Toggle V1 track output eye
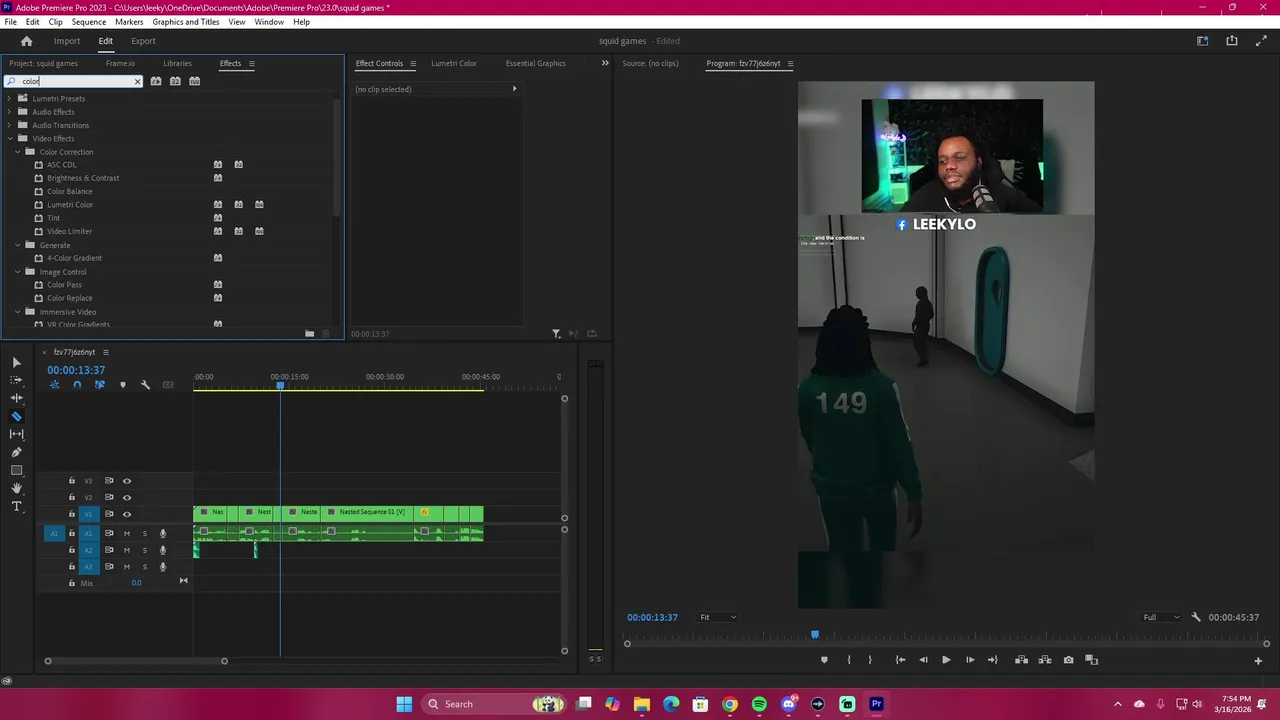Screen dimensions: 1280x720 click(x=127, y=514)
